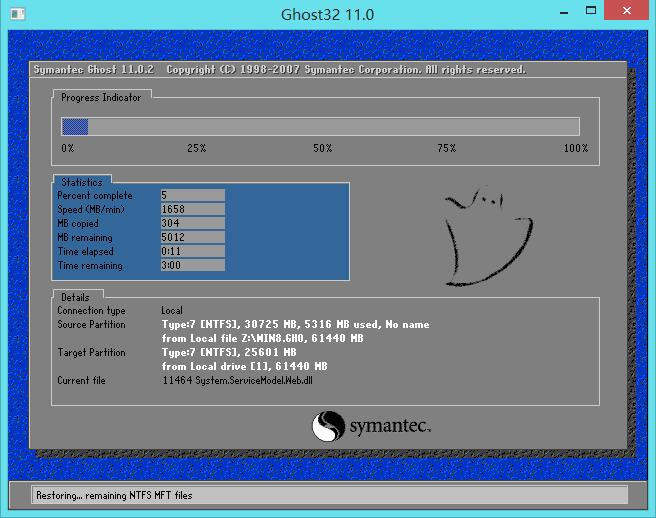Click the blue filled portion of progress bar

point(75,127)
